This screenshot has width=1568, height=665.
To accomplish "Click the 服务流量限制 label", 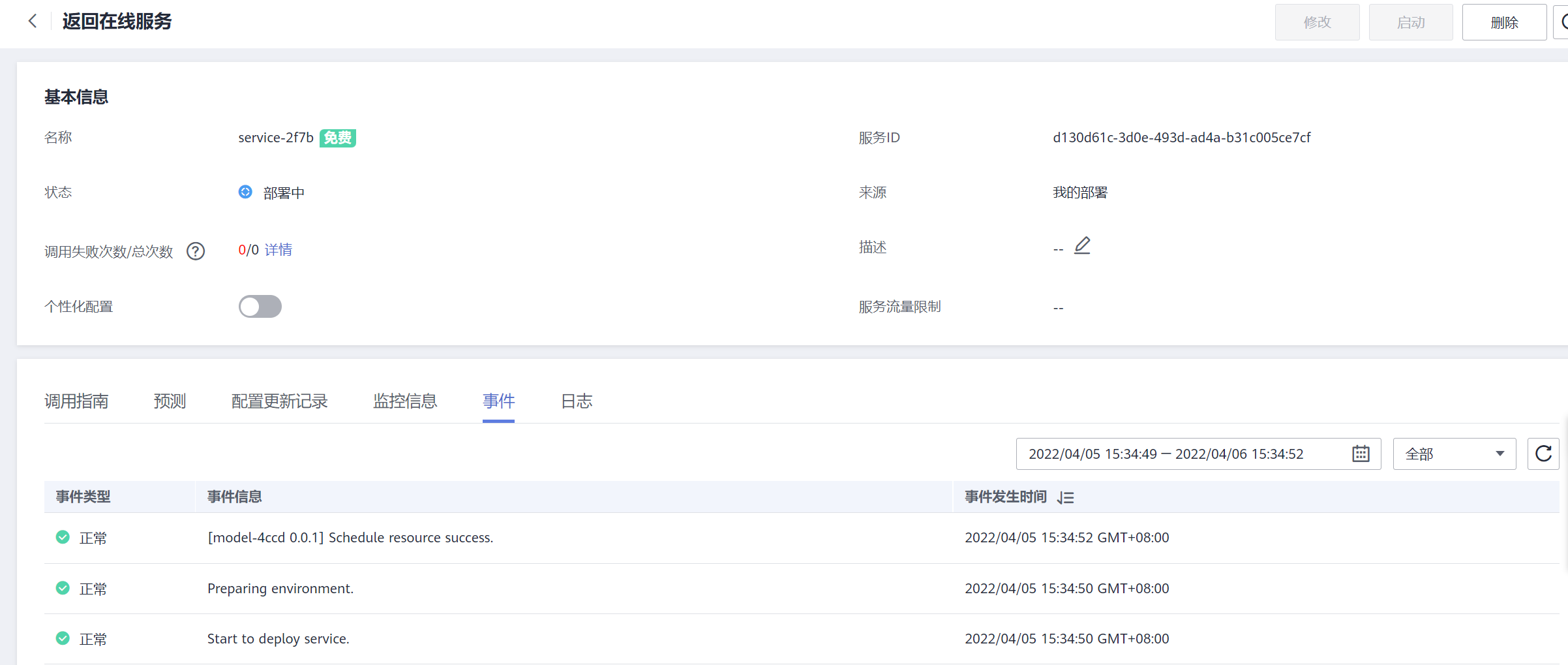I will (899, 307).
